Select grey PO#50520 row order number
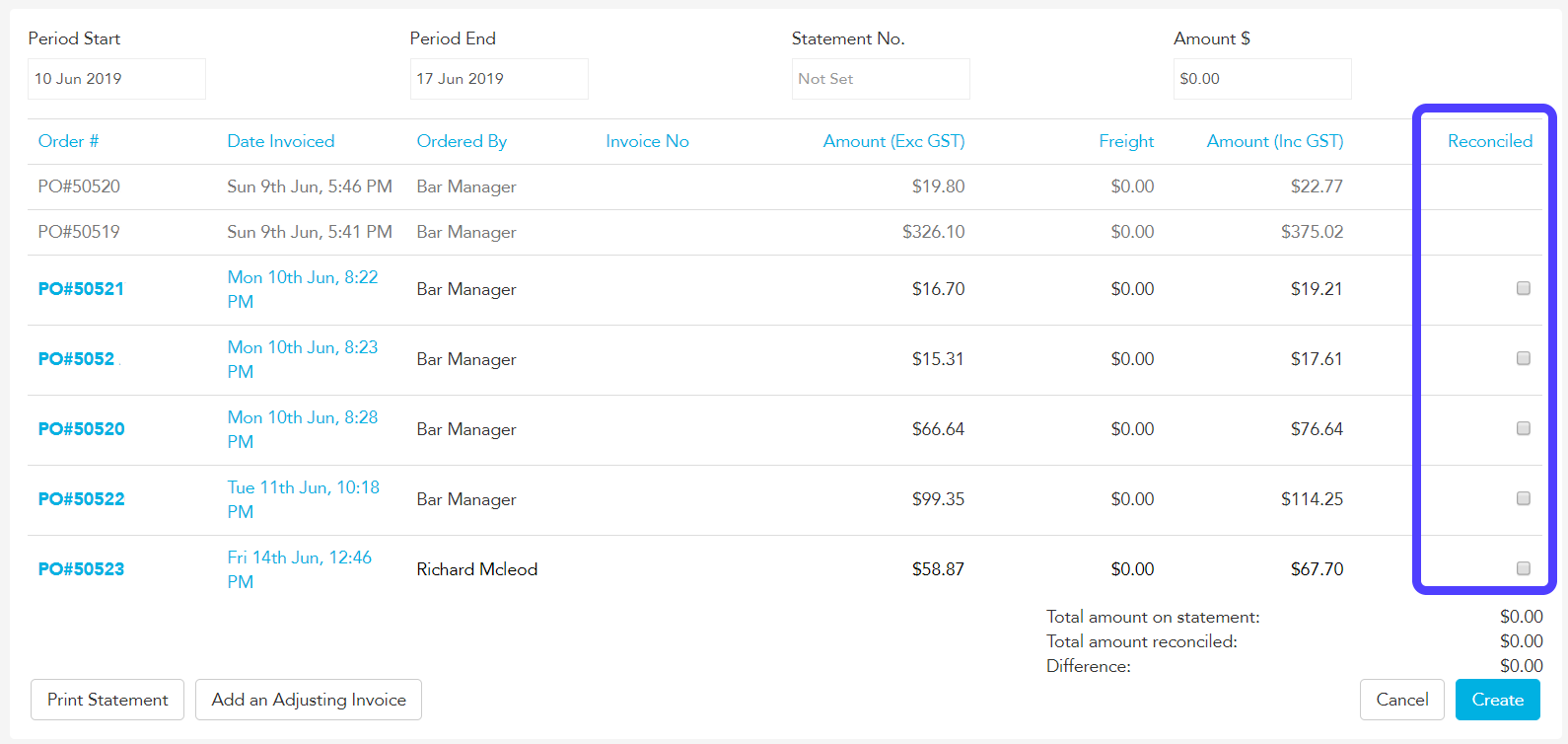 point(79,186)
